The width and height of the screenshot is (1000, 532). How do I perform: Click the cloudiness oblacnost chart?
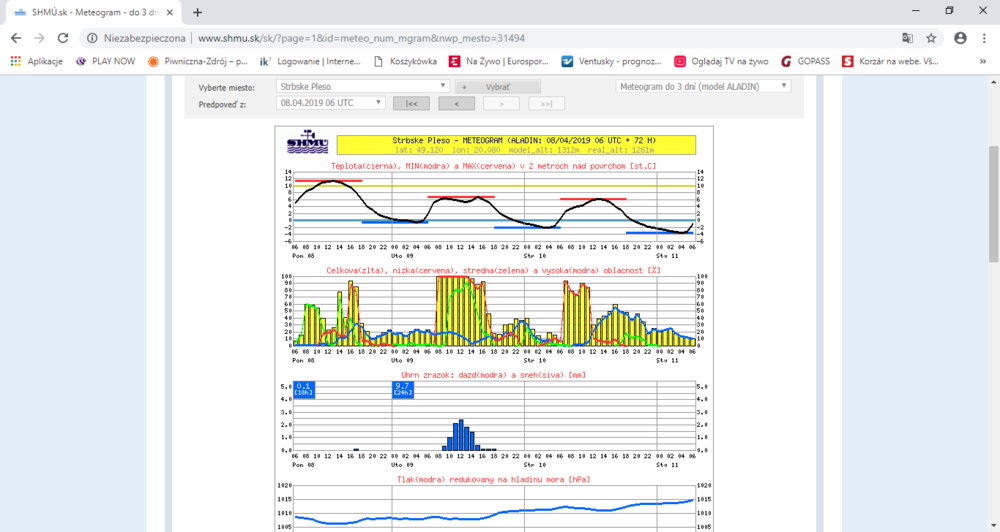(494, 311)
